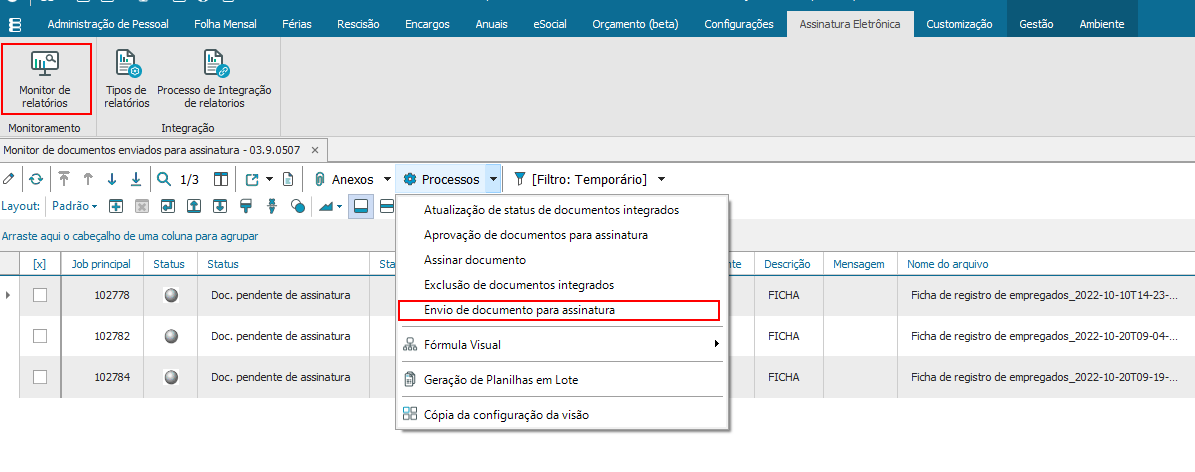Select Envio de documento para assinatura
The image size is (1195, 472).
559,310
